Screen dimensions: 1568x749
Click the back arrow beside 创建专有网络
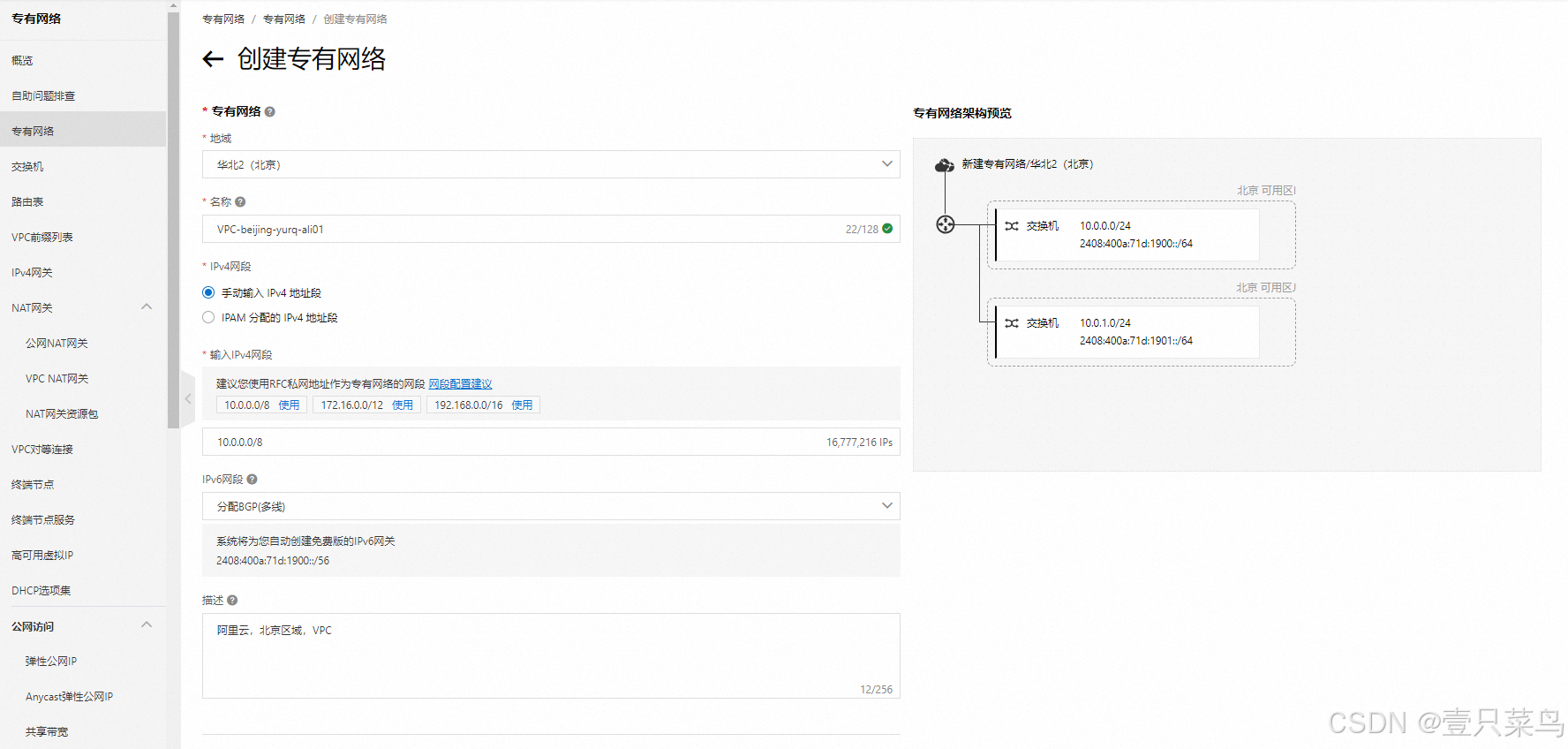pyautogui.click(x=213, y=59)
